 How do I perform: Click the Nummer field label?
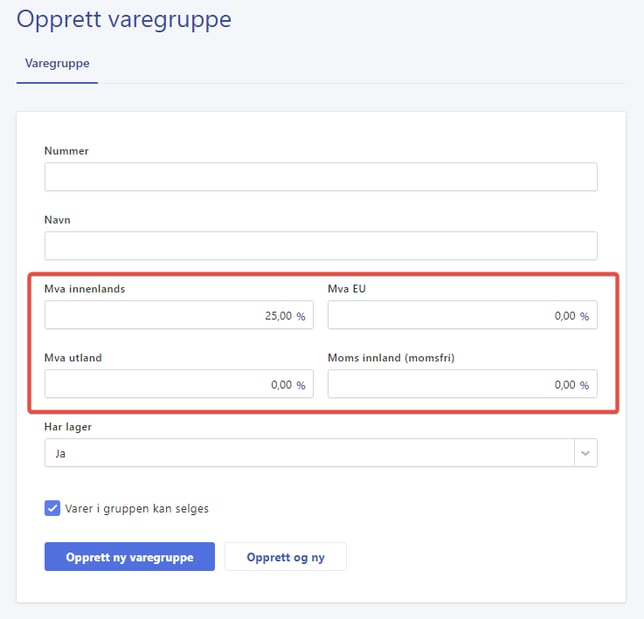point(66,151)
